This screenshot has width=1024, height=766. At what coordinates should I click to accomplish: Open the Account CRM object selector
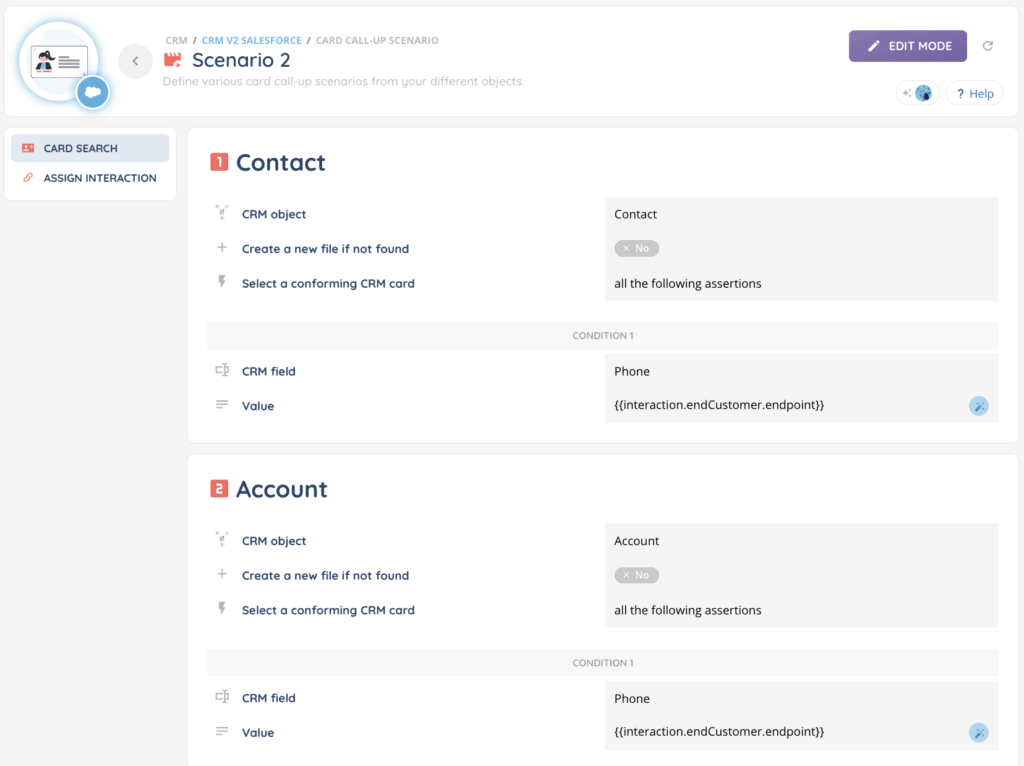(x=800, y=541)
